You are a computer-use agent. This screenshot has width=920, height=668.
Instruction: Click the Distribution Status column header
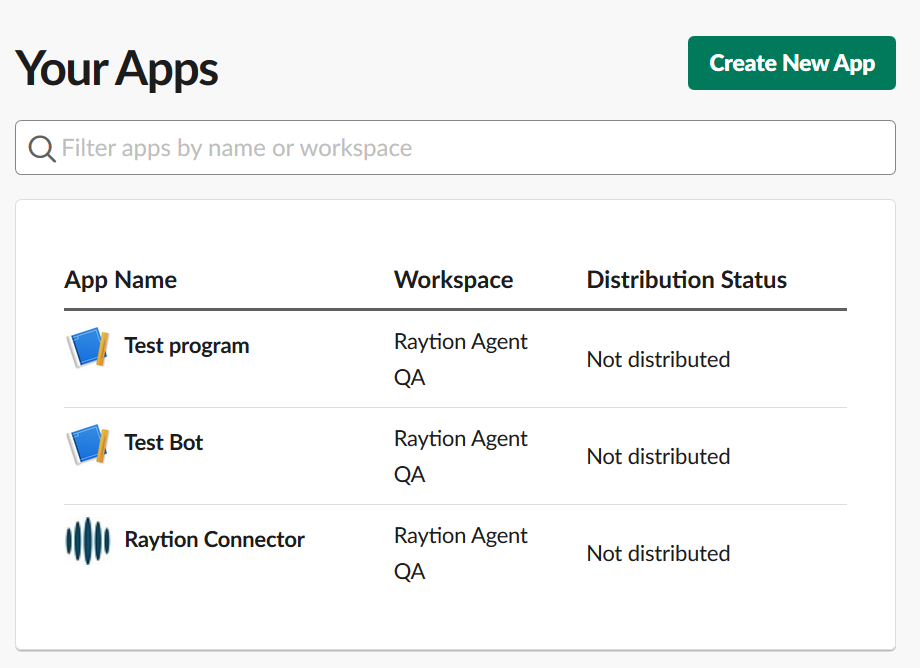click(686, 280)
